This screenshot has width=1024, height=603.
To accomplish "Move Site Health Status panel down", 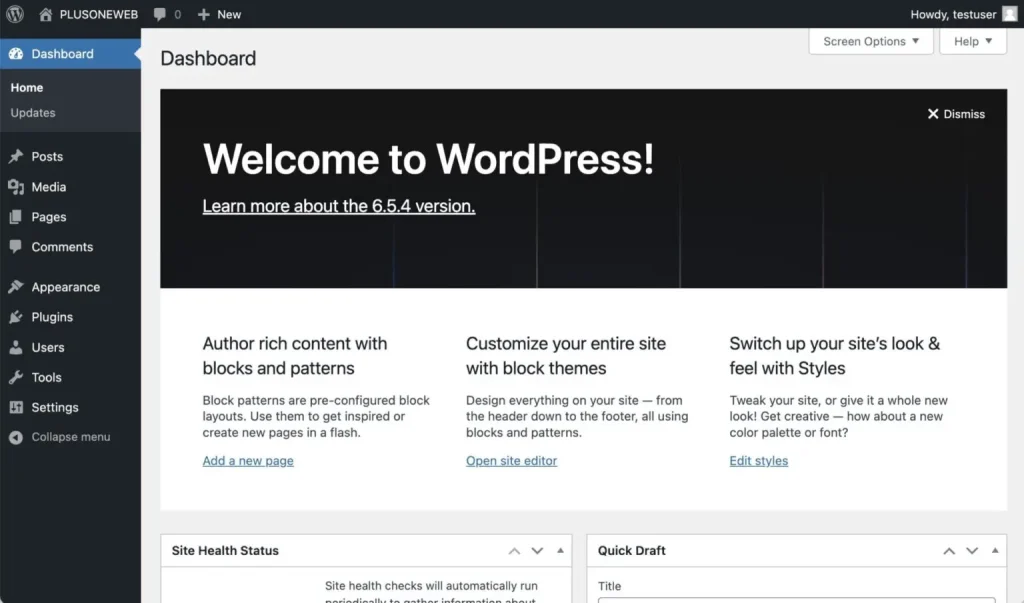I will [537, 551].
